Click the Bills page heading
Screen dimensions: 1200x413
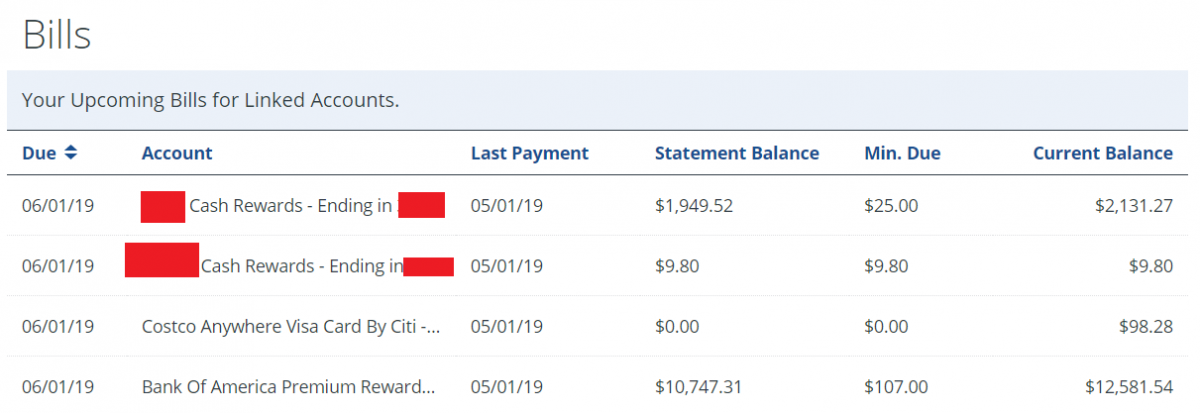coord(57,35)
